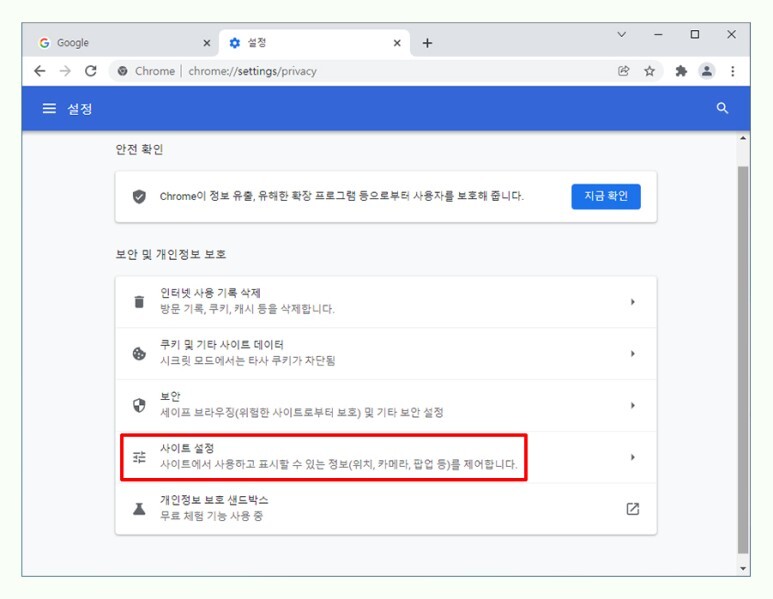Screen dimensions: 773x599
Task: Click the settings search magnifier icon
Action: tap(722, 108)
